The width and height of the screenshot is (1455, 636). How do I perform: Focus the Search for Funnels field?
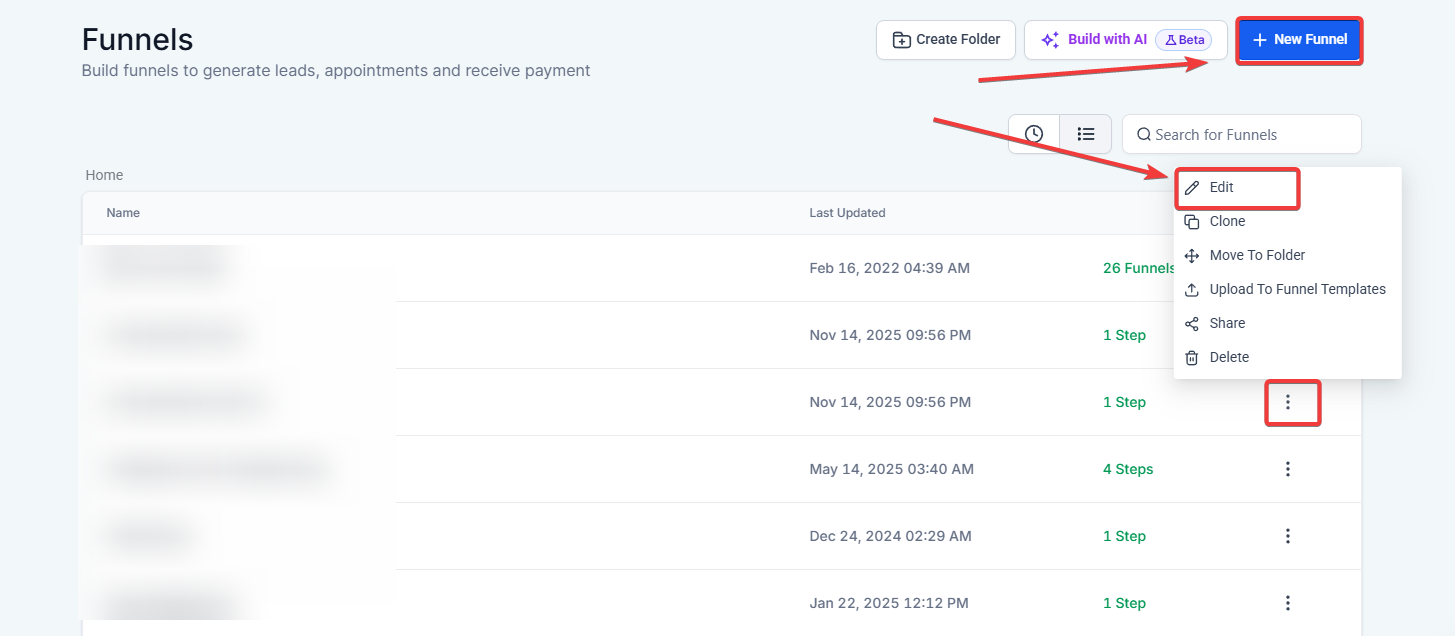tap(1250, 135)
